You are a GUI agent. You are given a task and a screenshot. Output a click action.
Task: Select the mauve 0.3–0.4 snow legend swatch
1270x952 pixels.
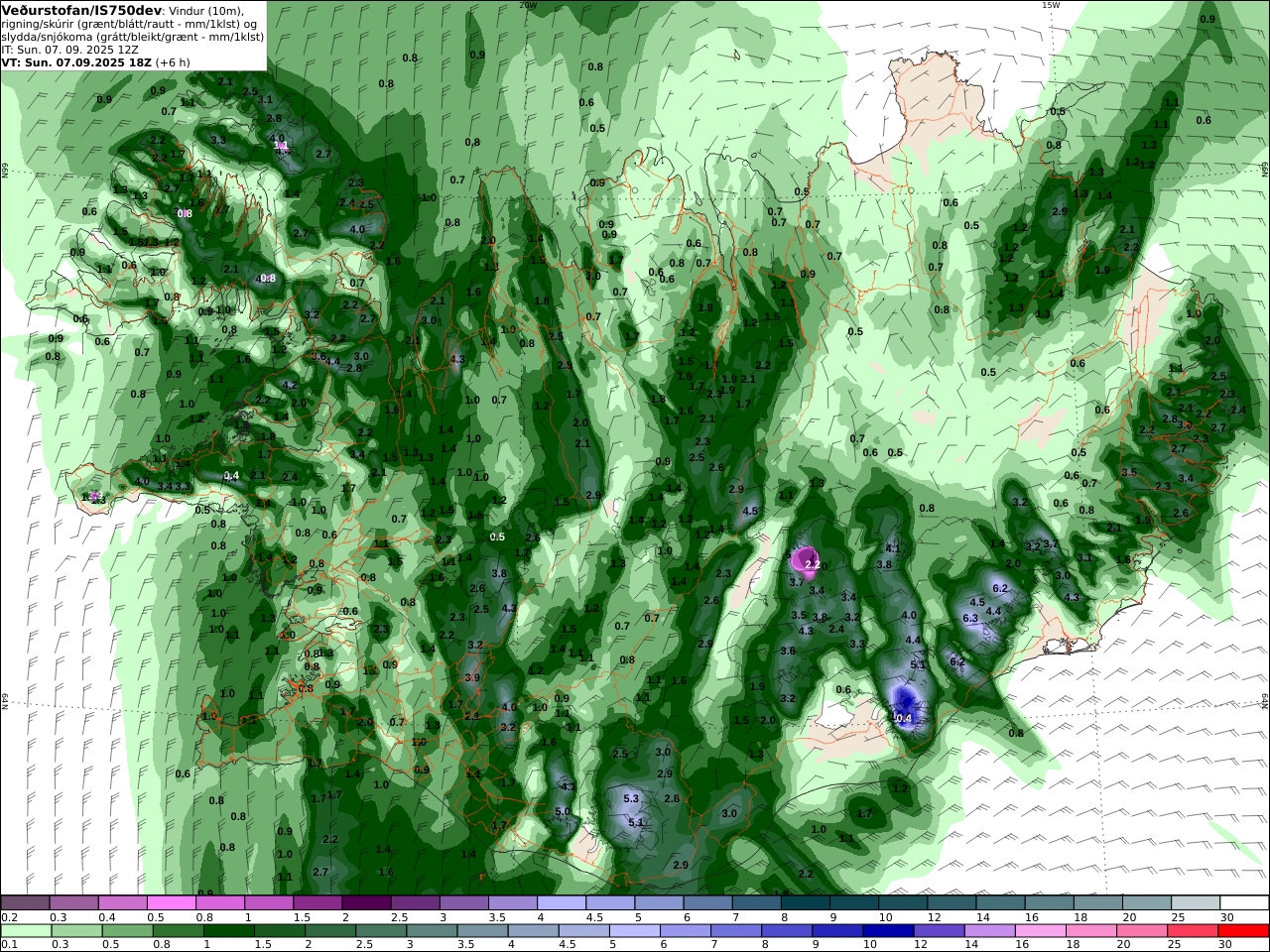pyautogui.click(x=73, y=903)
